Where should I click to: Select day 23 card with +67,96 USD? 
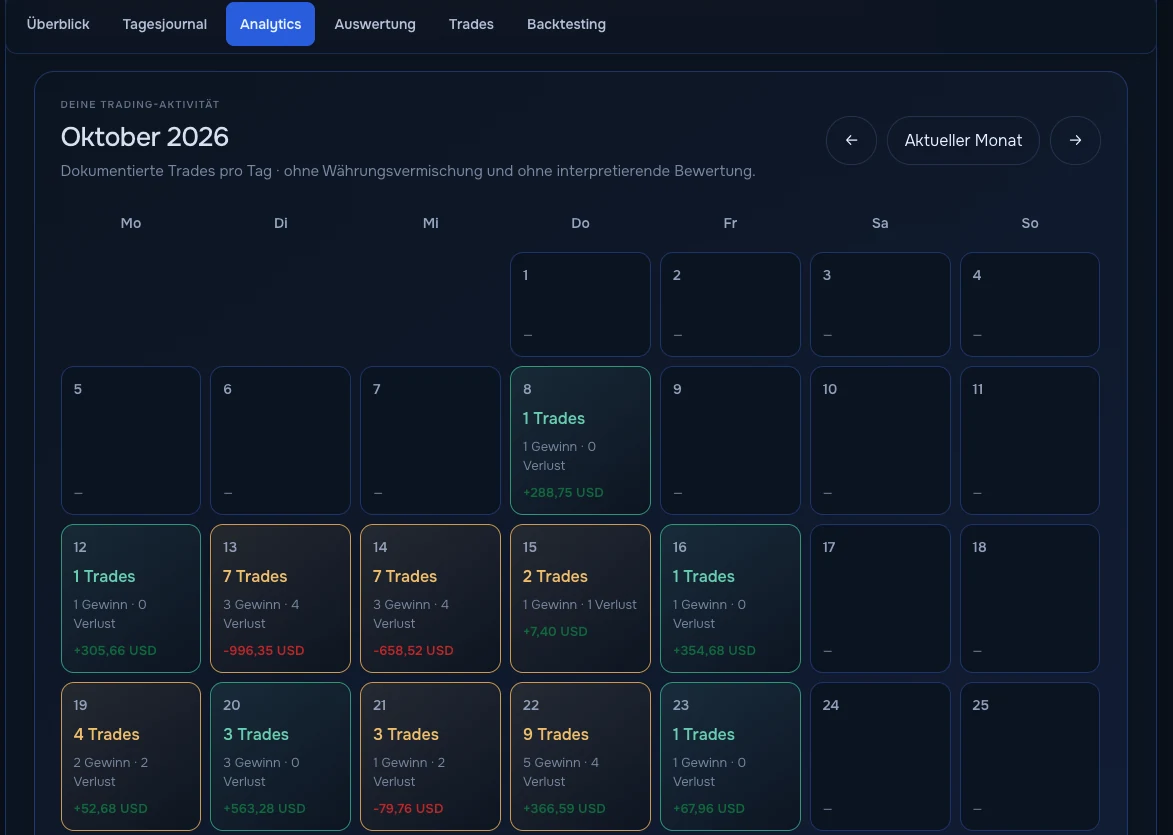point(730,756)
